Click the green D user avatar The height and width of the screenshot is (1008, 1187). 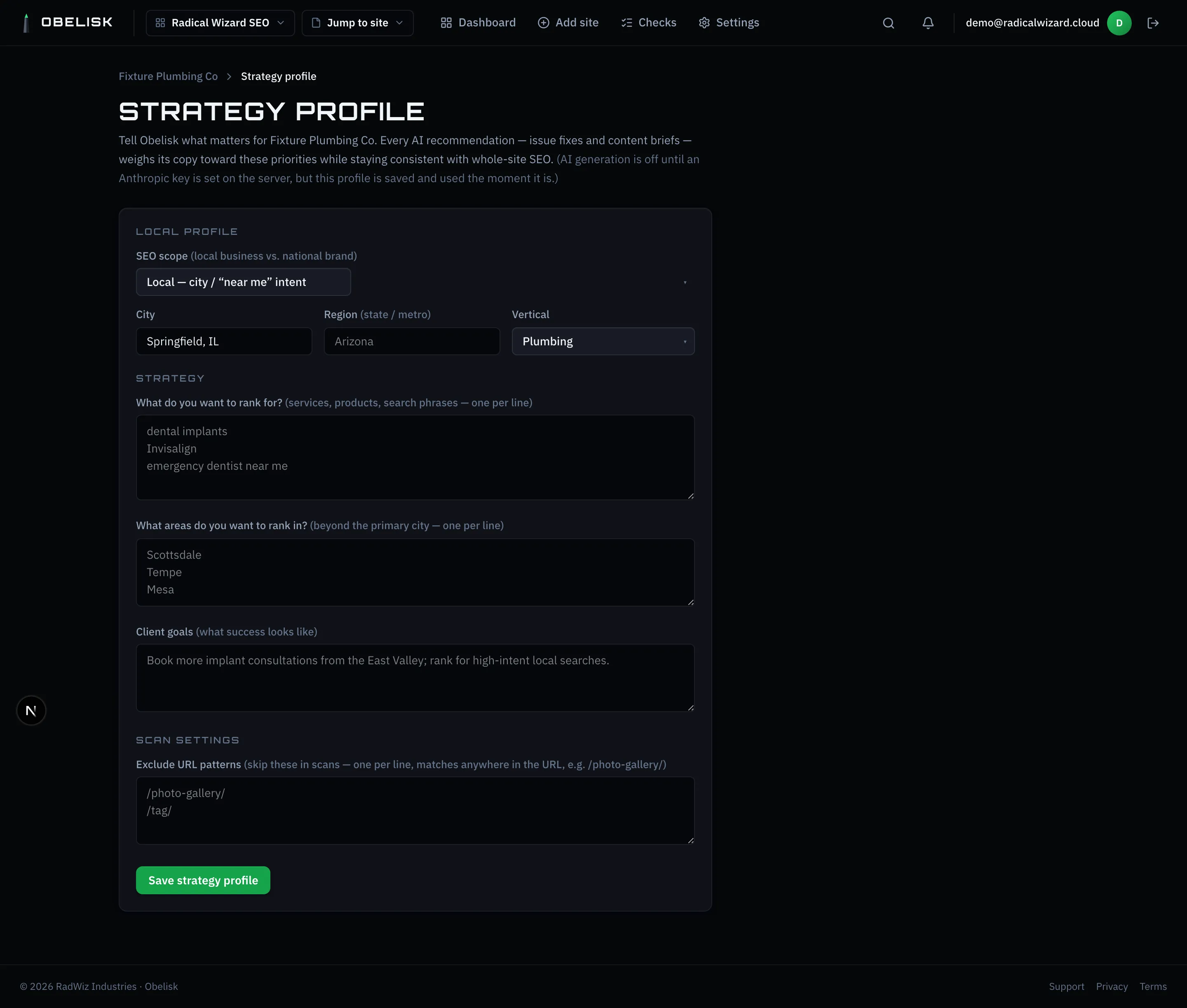(x=1119, y=23)
